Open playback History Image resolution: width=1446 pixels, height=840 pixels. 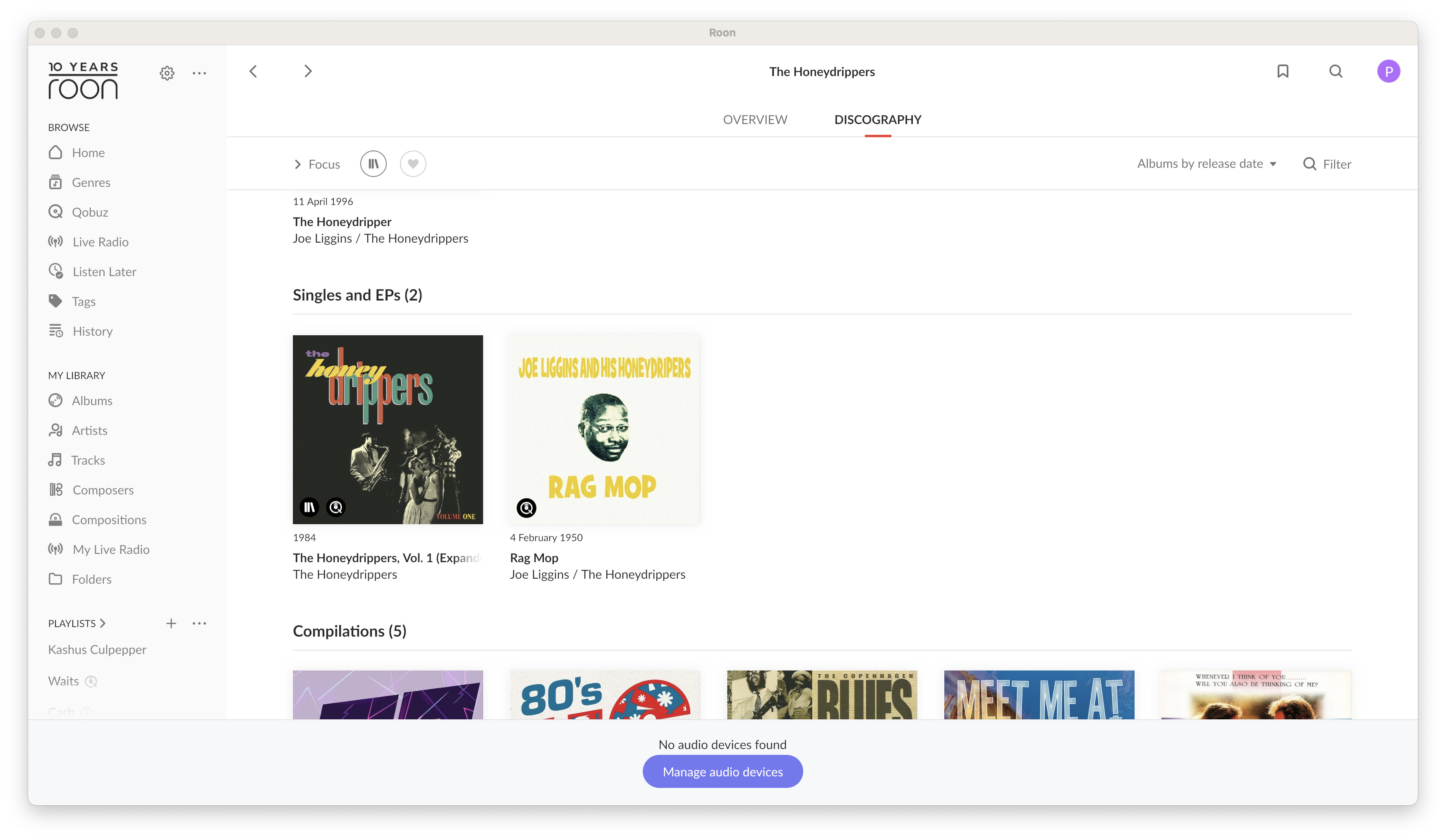[x=81, y=332]
